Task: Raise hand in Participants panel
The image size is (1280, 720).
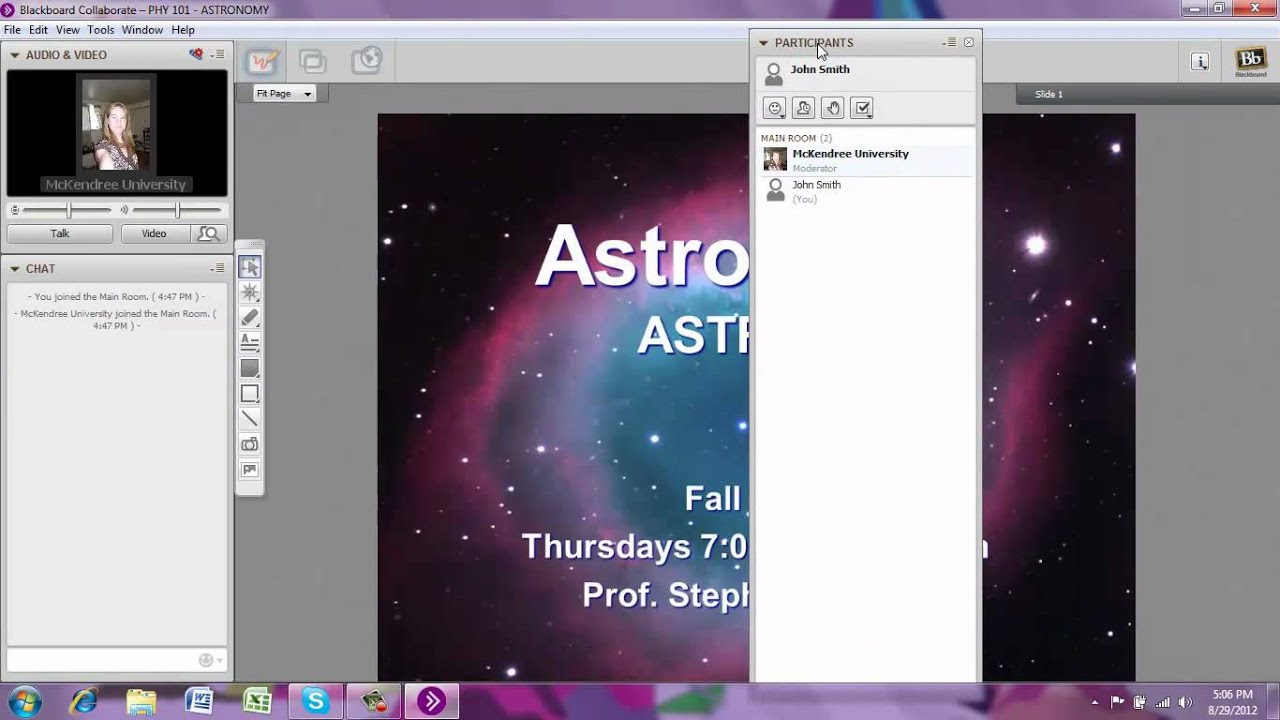Action: coord(833,108)
